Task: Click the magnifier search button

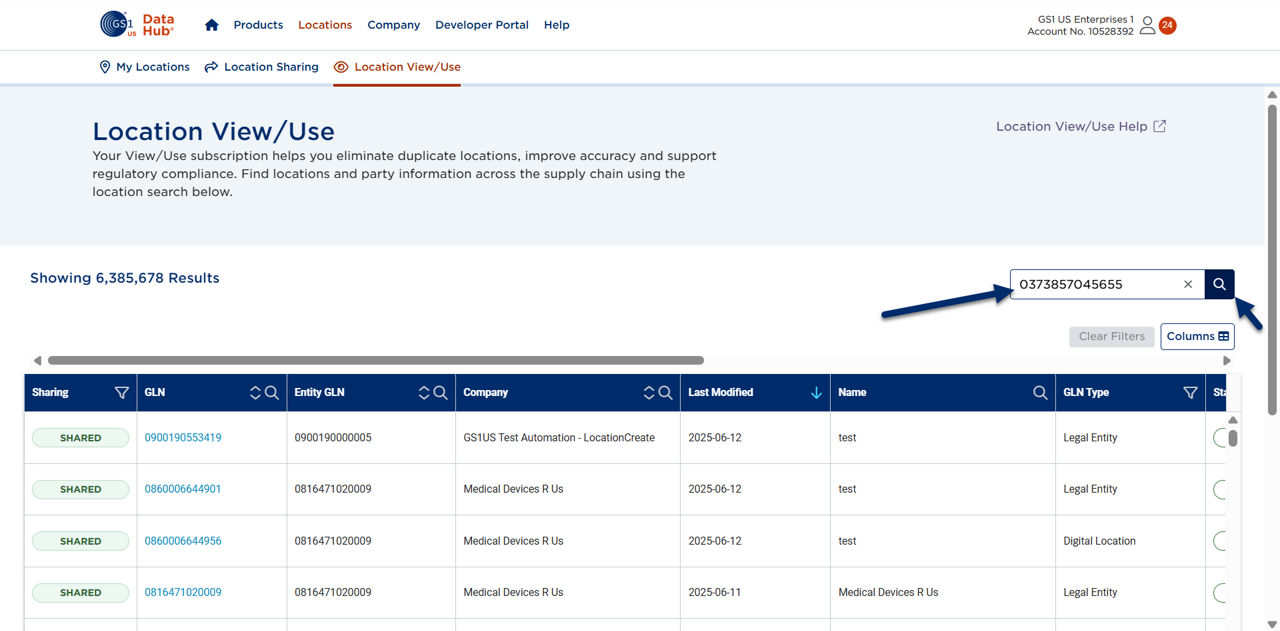Action: [1219, 284]
